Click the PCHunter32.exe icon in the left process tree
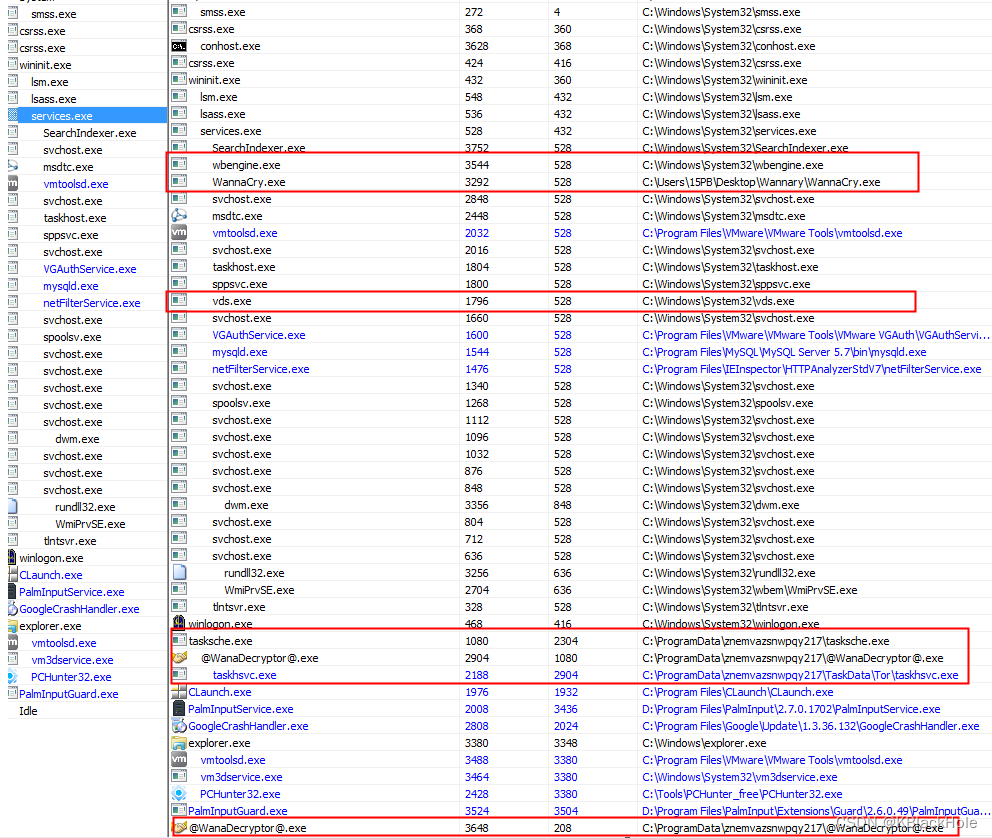This screenshot has height=838, width=992. point(13,676)
